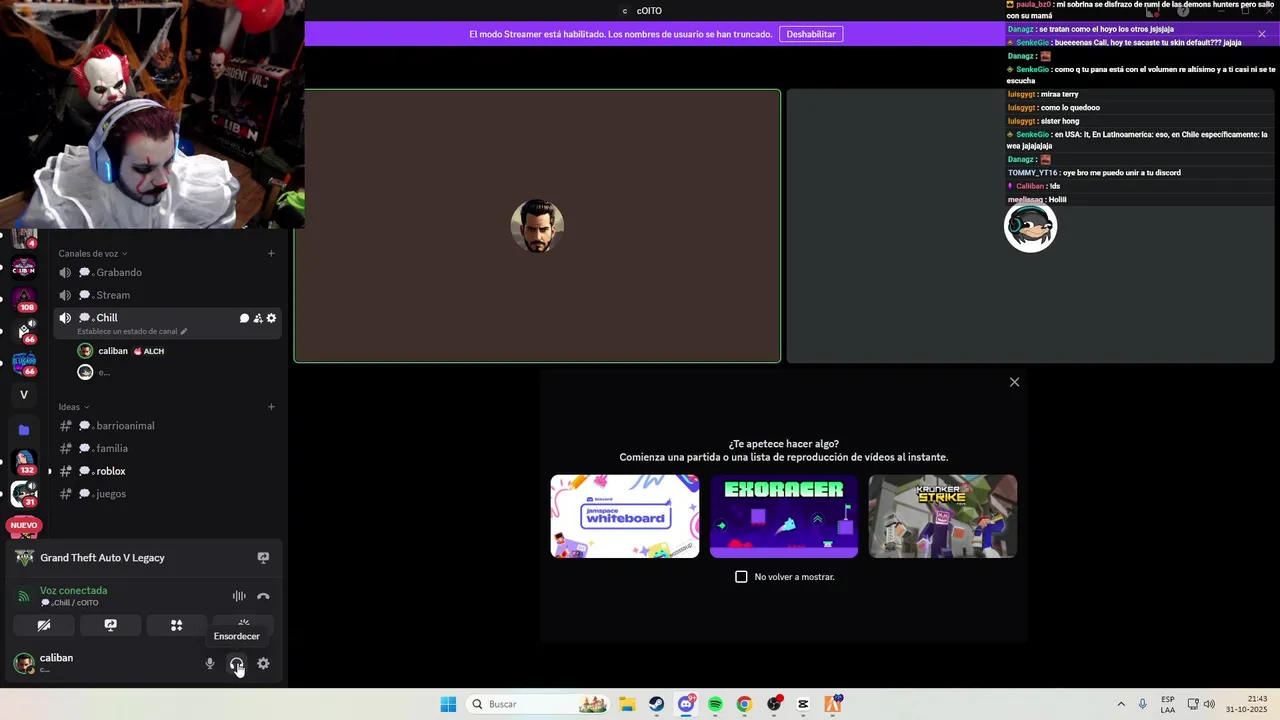Click the taskbar Buscar search box

[540, 704]
